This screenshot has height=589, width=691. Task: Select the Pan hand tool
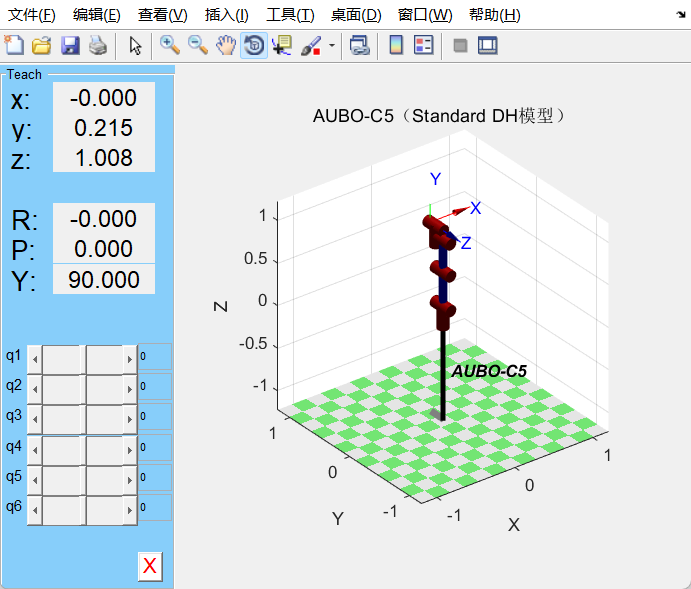226,45
